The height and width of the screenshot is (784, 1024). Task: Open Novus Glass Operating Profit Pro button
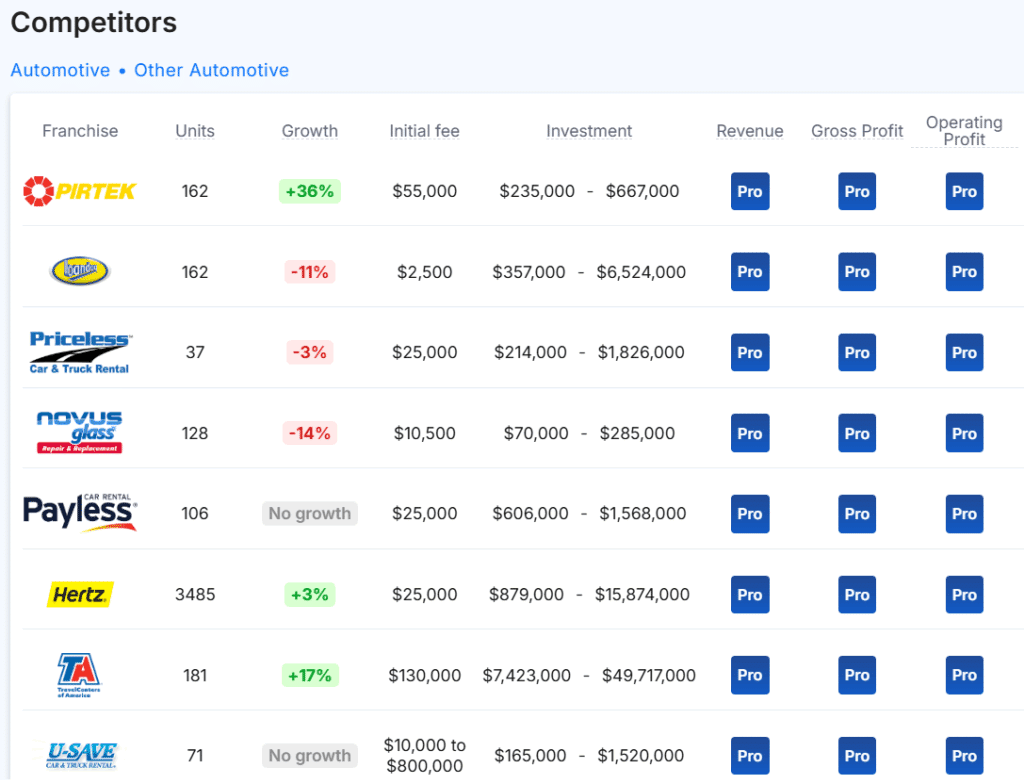tap(964, 433)
